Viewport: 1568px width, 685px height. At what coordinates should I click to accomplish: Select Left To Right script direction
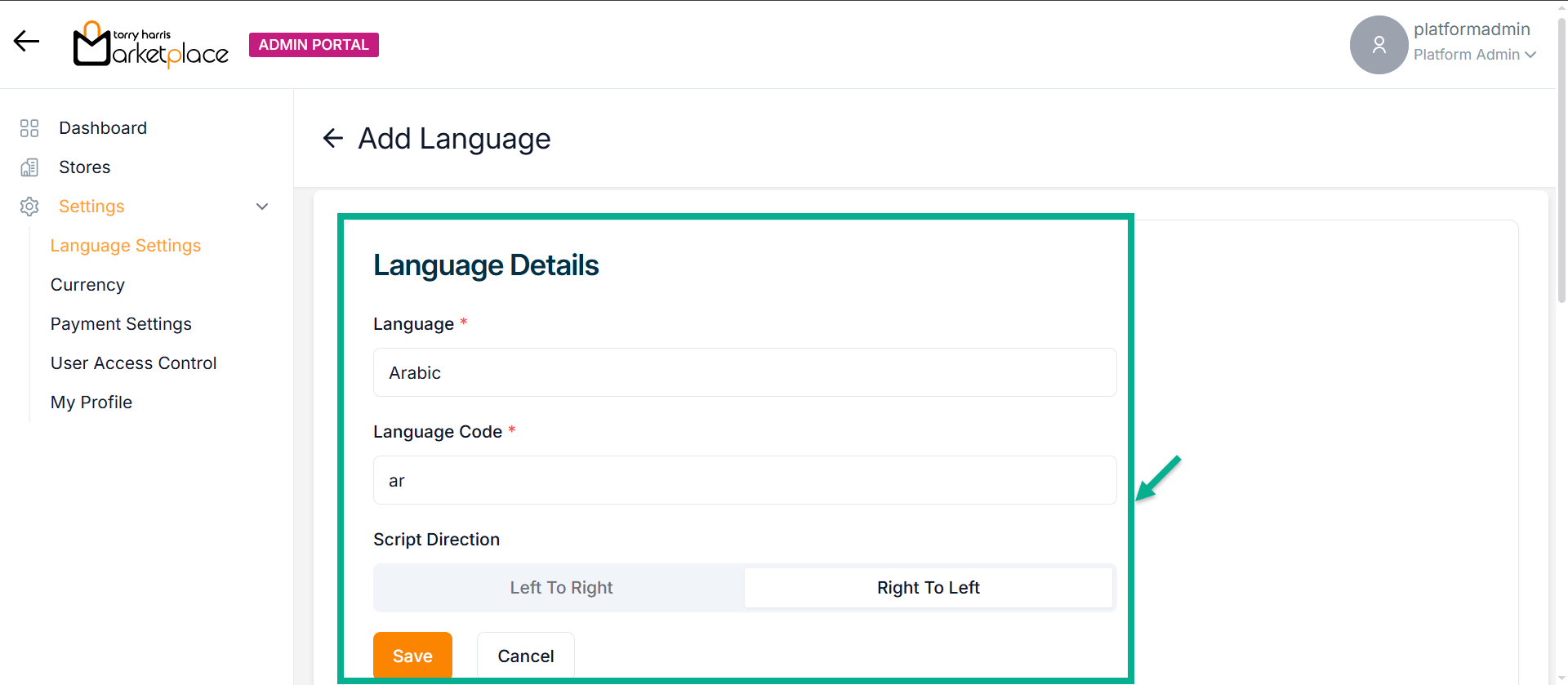pos(560,588)
